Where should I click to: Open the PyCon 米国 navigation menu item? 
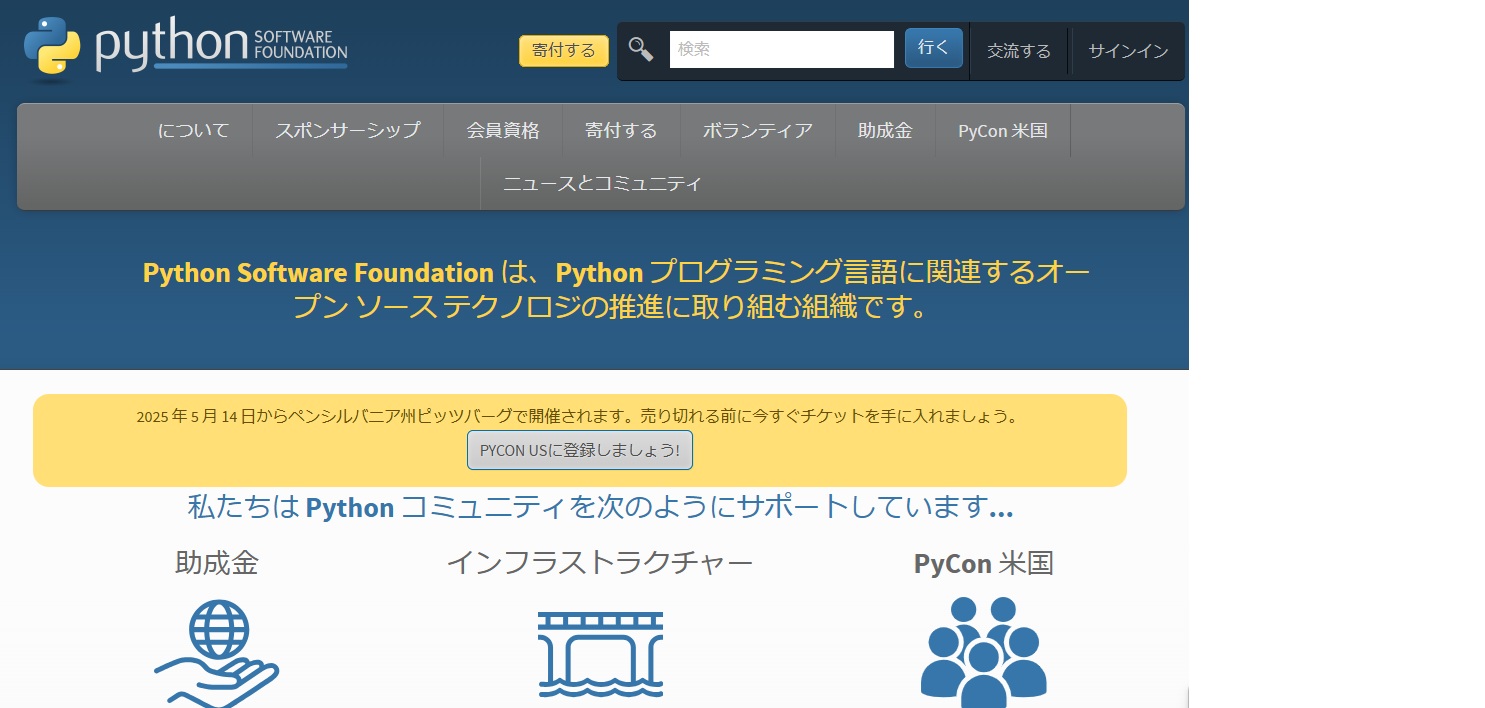[1003, 130]
